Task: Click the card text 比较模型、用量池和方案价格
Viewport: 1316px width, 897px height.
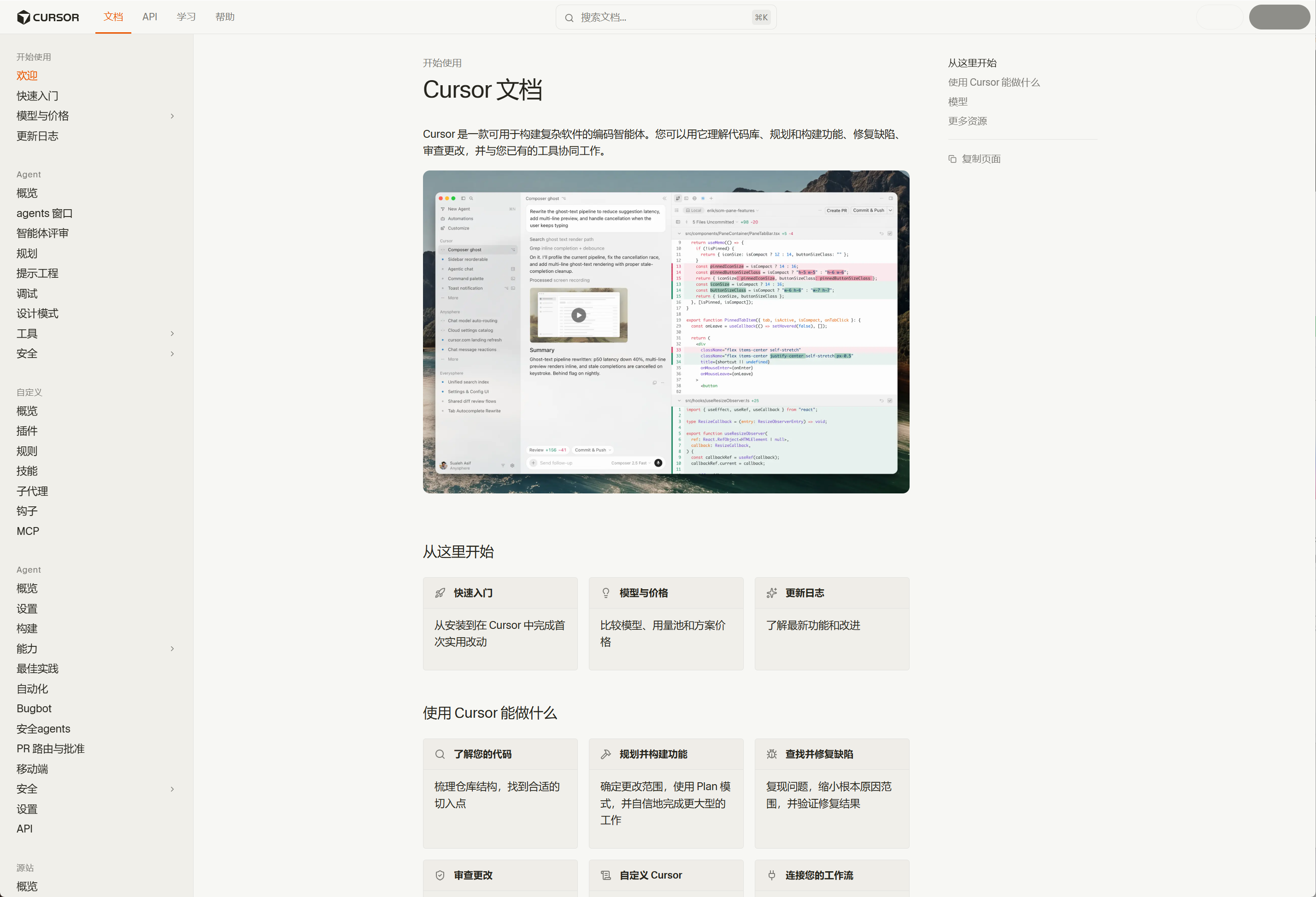Action: click(663, 633)
